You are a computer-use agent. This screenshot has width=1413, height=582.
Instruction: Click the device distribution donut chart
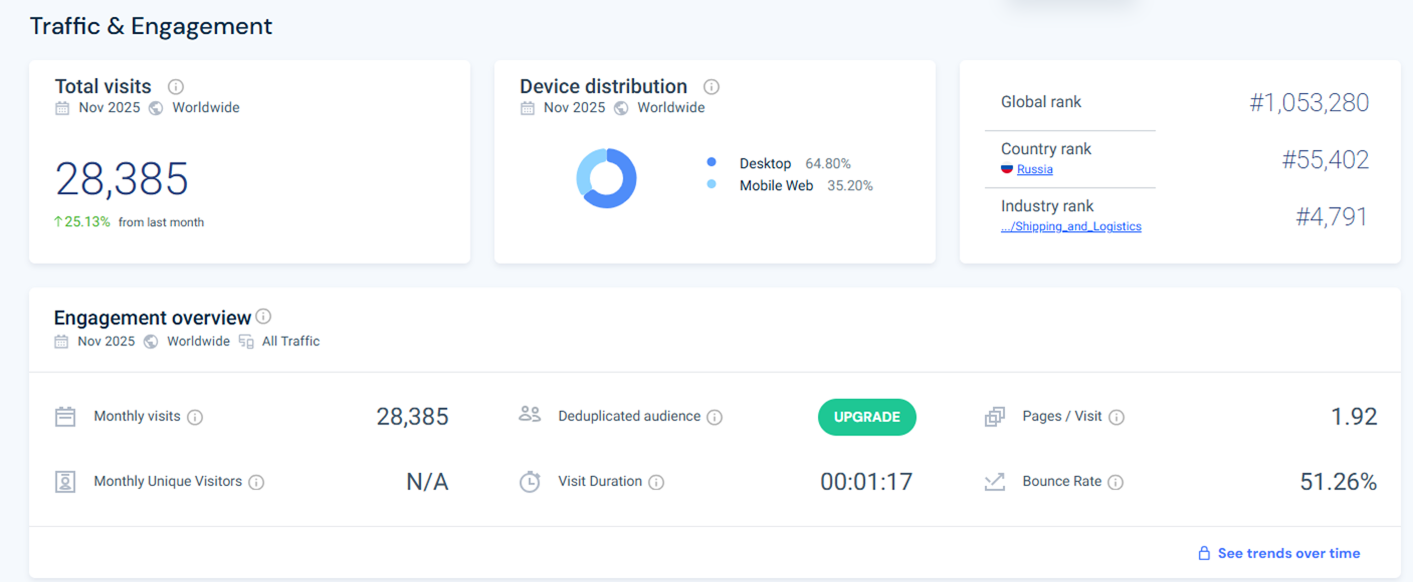[606, 178]
